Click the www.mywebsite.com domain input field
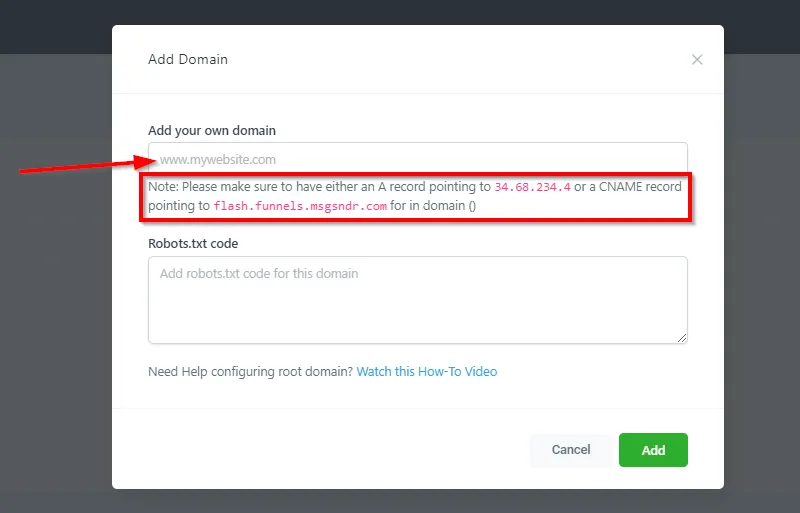800x513 pixels. click(420, 159)
